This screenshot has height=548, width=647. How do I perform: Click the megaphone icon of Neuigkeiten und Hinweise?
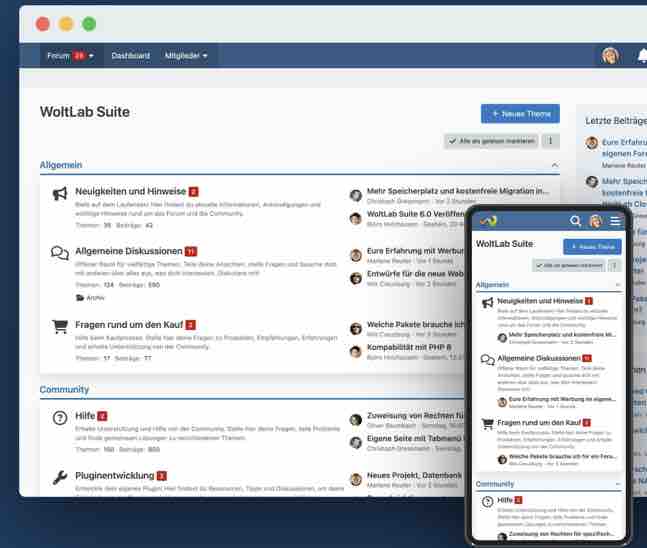60,193
